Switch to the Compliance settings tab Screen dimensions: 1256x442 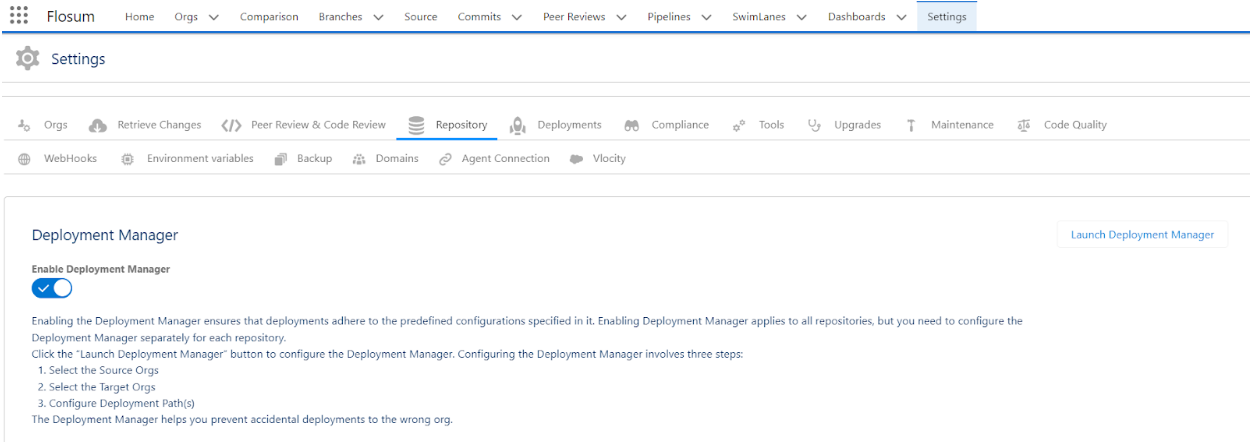click(x=680, y=125)
